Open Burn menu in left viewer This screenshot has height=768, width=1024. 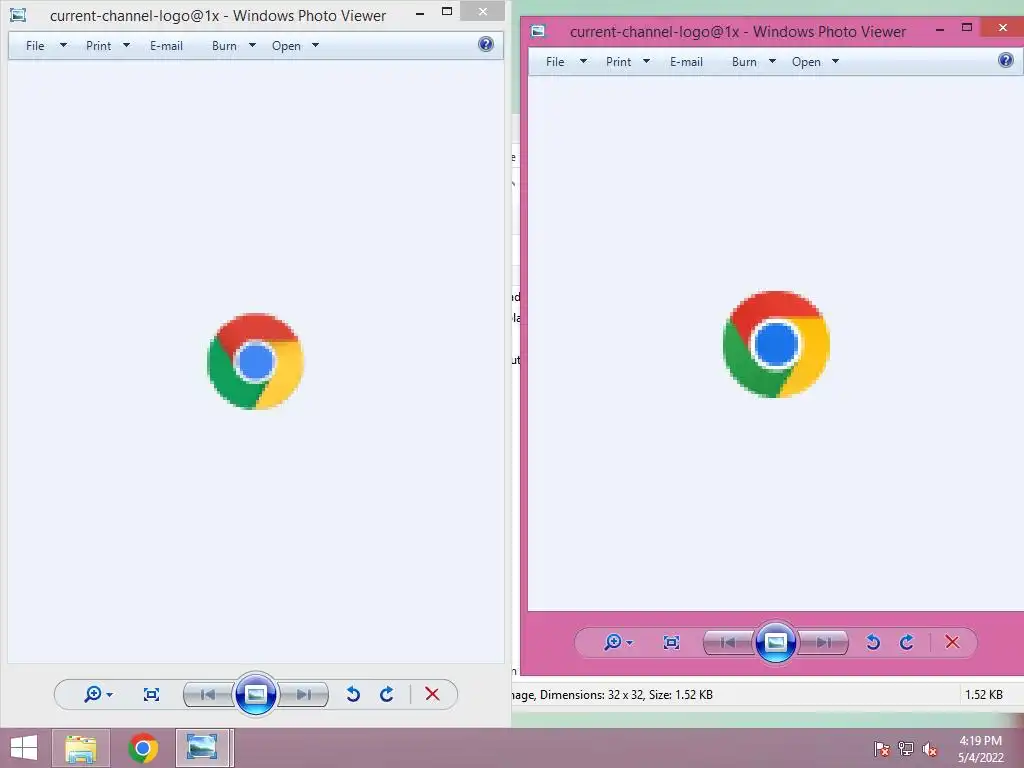click(x=224, y=46)
